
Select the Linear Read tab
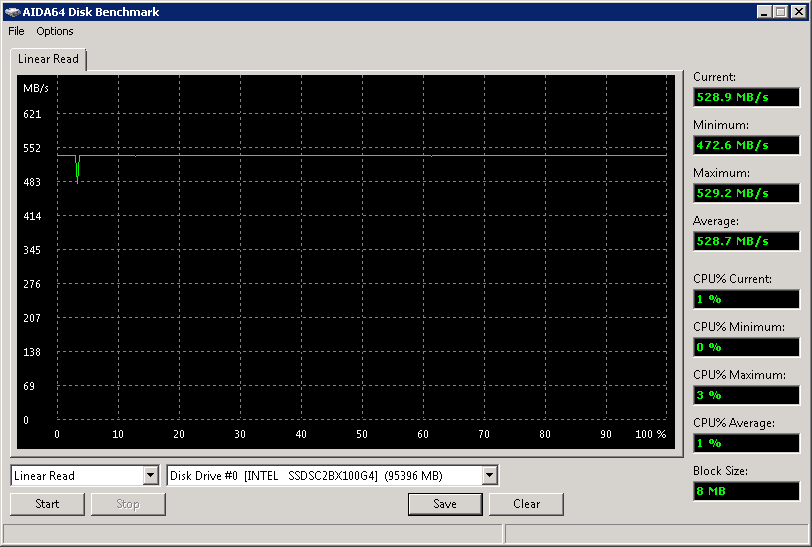point(48,59)
